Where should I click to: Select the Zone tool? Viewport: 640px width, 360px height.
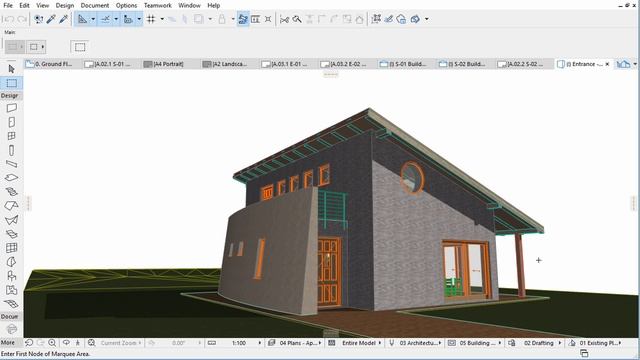click(11, 290)
